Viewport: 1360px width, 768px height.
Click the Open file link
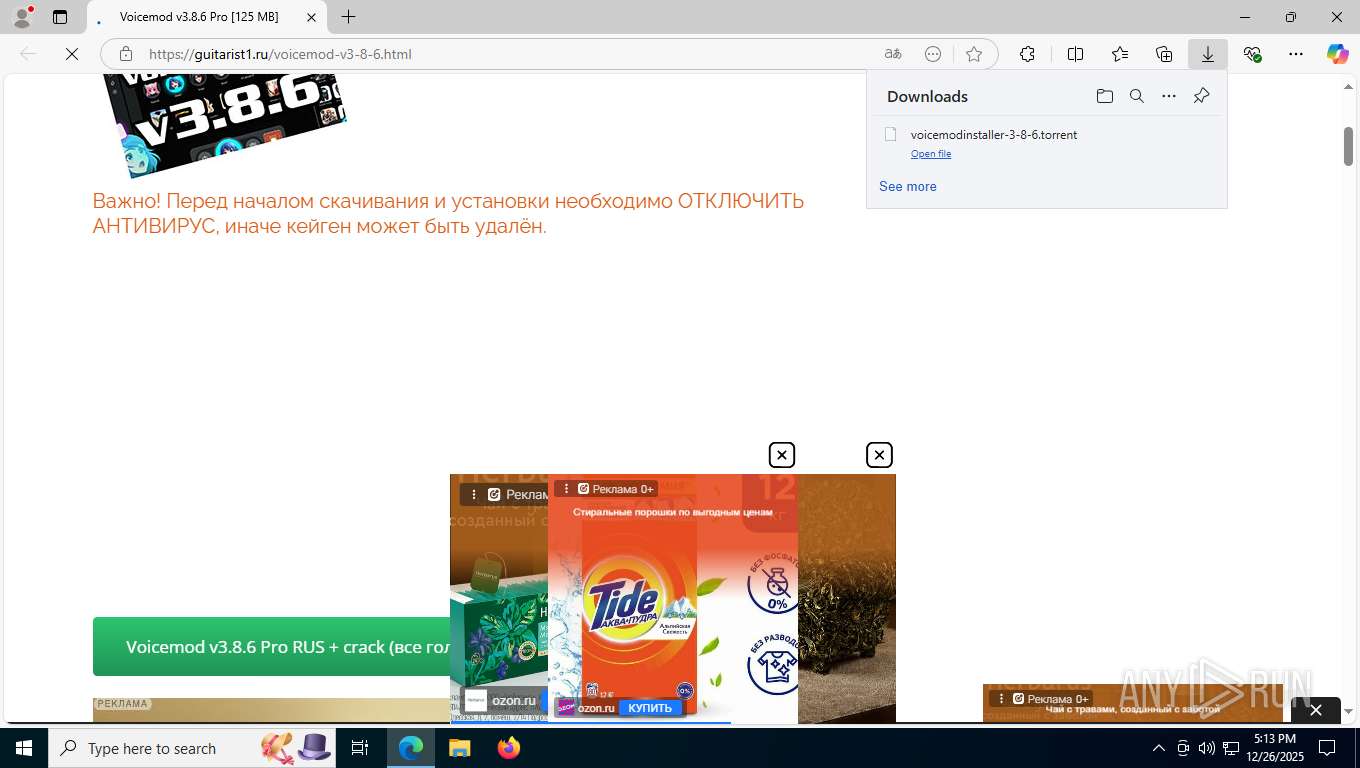931,154
